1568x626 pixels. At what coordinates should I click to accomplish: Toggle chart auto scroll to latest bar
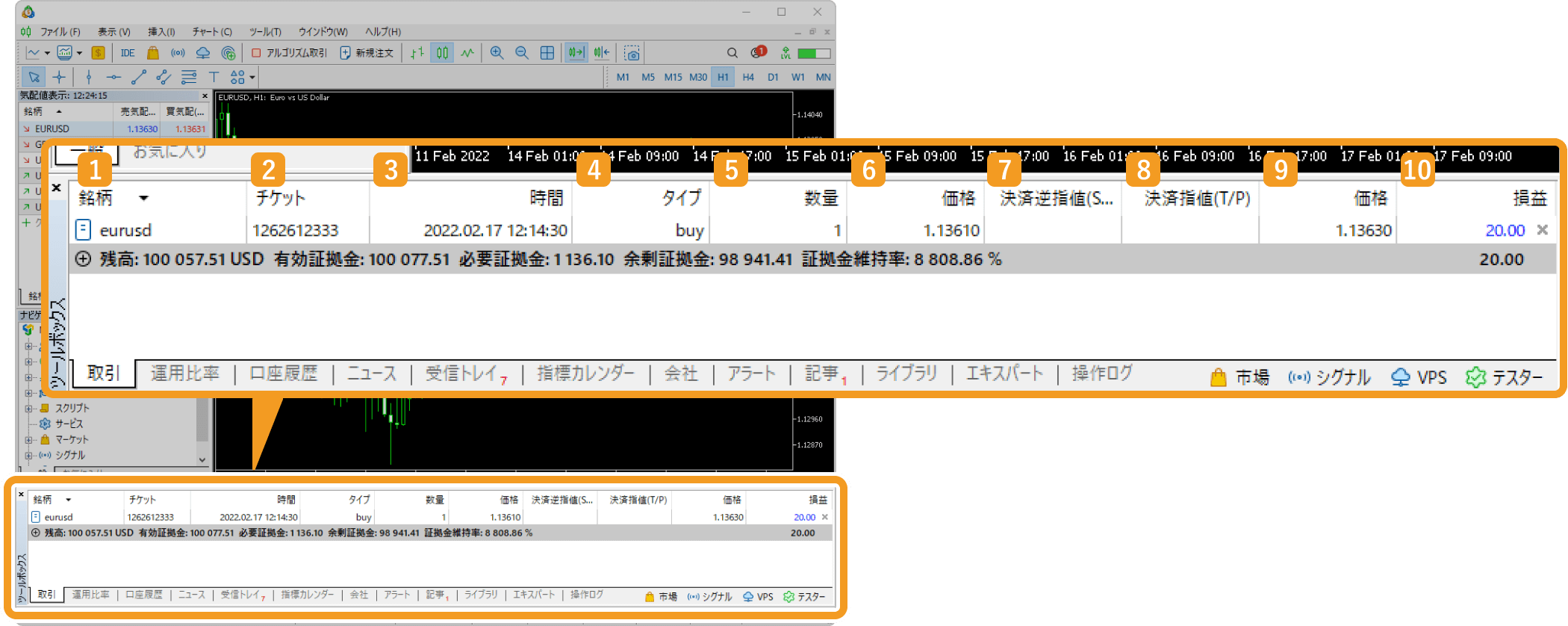click(576, 53)
